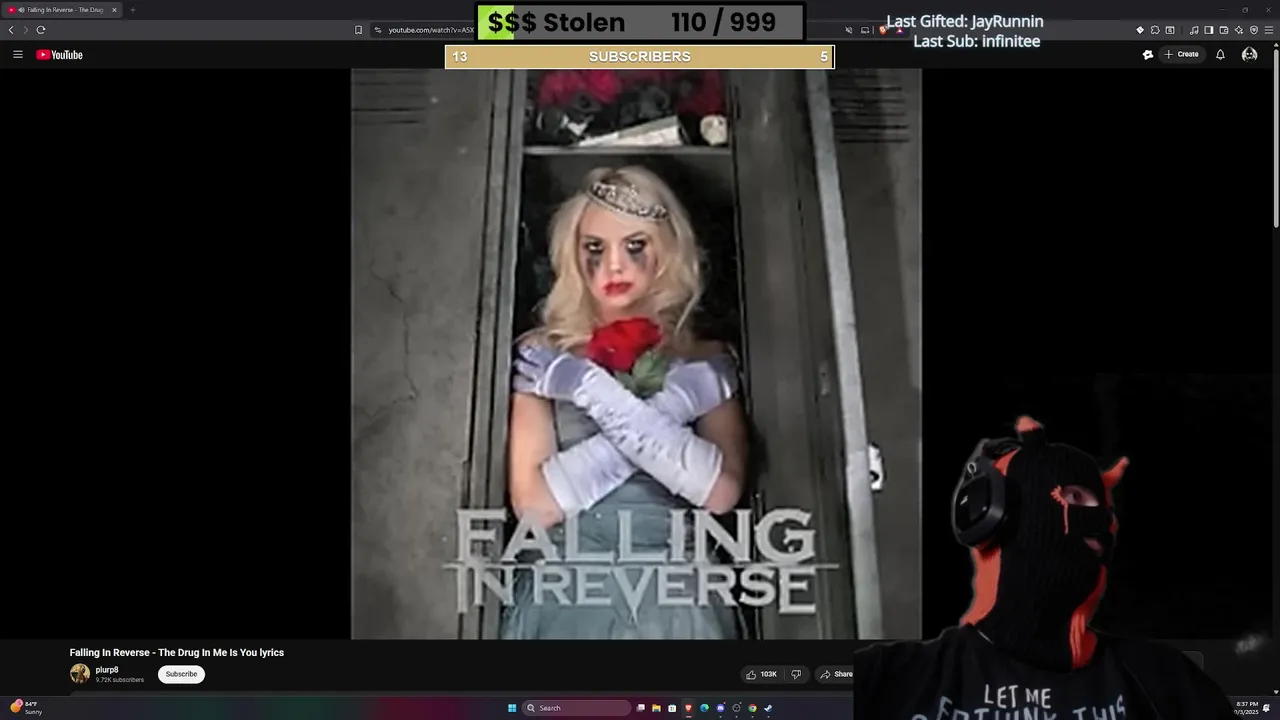
Task: Click the video player to pause
Action: click(636, 353)
